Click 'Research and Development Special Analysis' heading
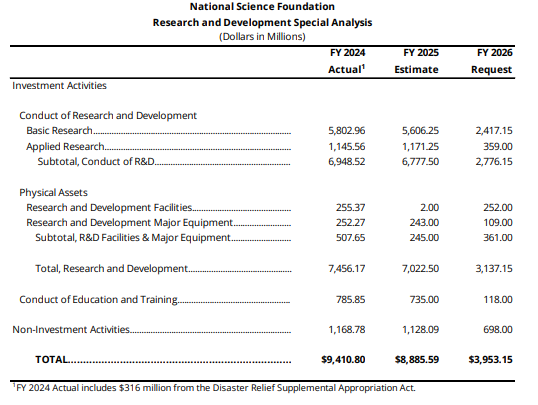Screen dimensions: 538x405 coord(262,23)
